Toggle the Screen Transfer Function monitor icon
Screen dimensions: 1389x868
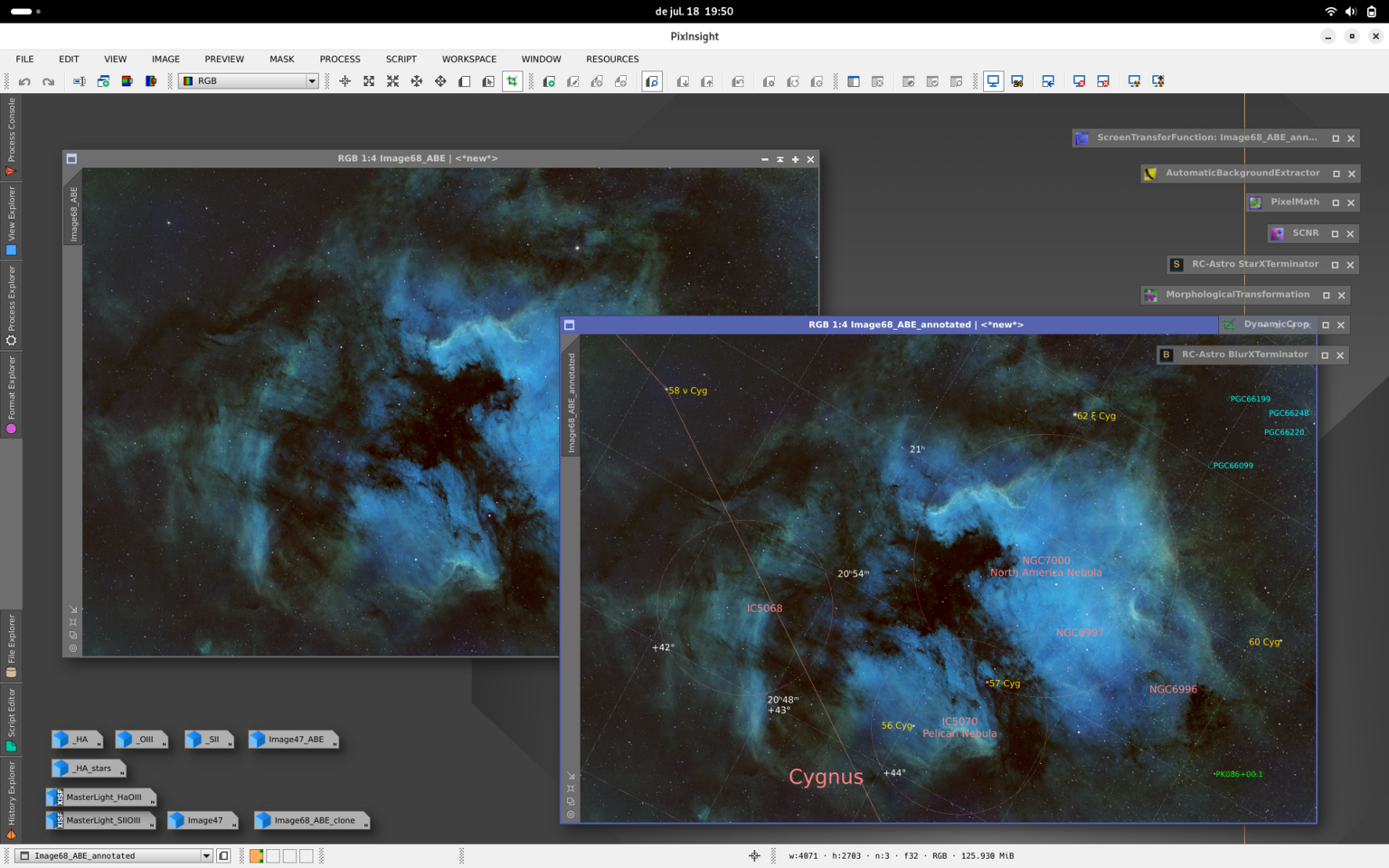[x=994, y=81]
